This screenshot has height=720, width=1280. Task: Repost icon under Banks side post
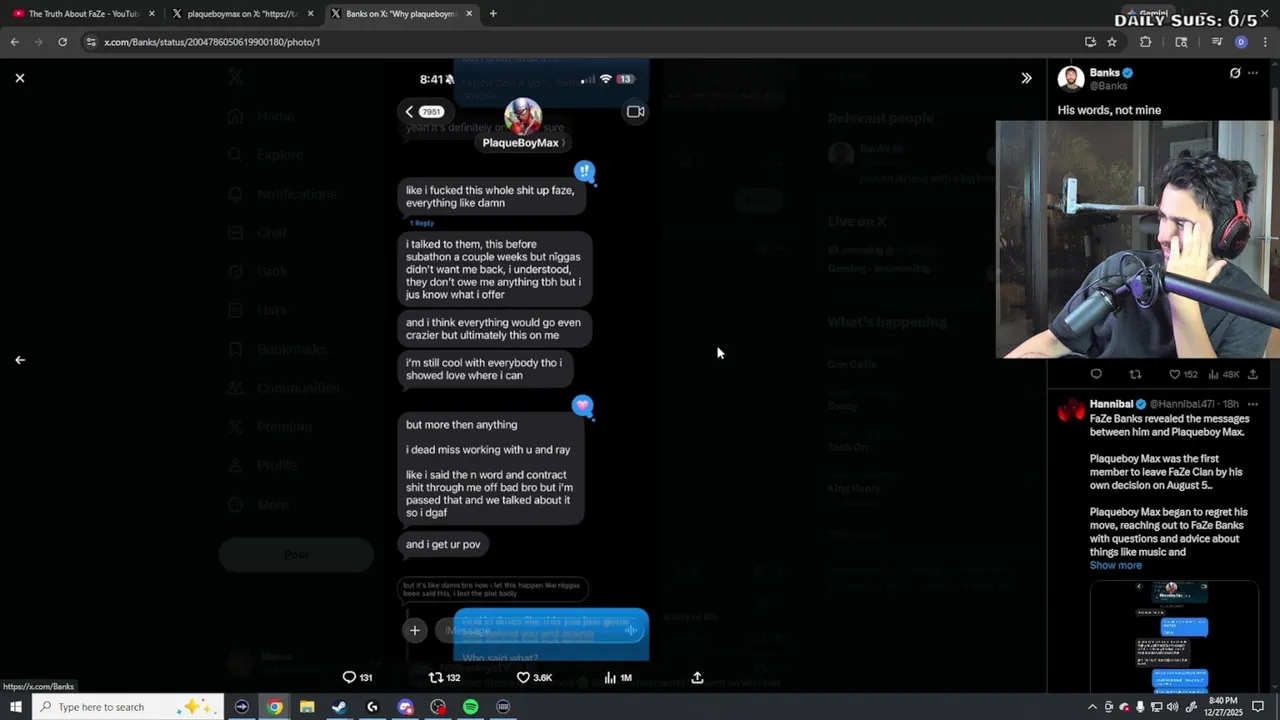coord(1135,374)
